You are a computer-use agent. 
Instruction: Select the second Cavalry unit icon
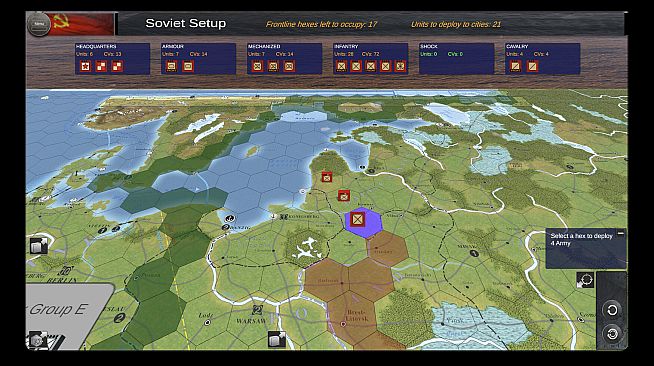click(532, 66)
